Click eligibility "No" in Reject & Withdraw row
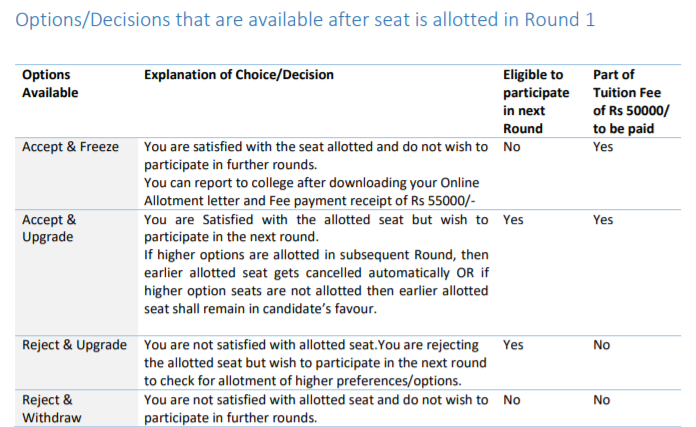Viewport: 696px width, 427px height. (512, 400)
